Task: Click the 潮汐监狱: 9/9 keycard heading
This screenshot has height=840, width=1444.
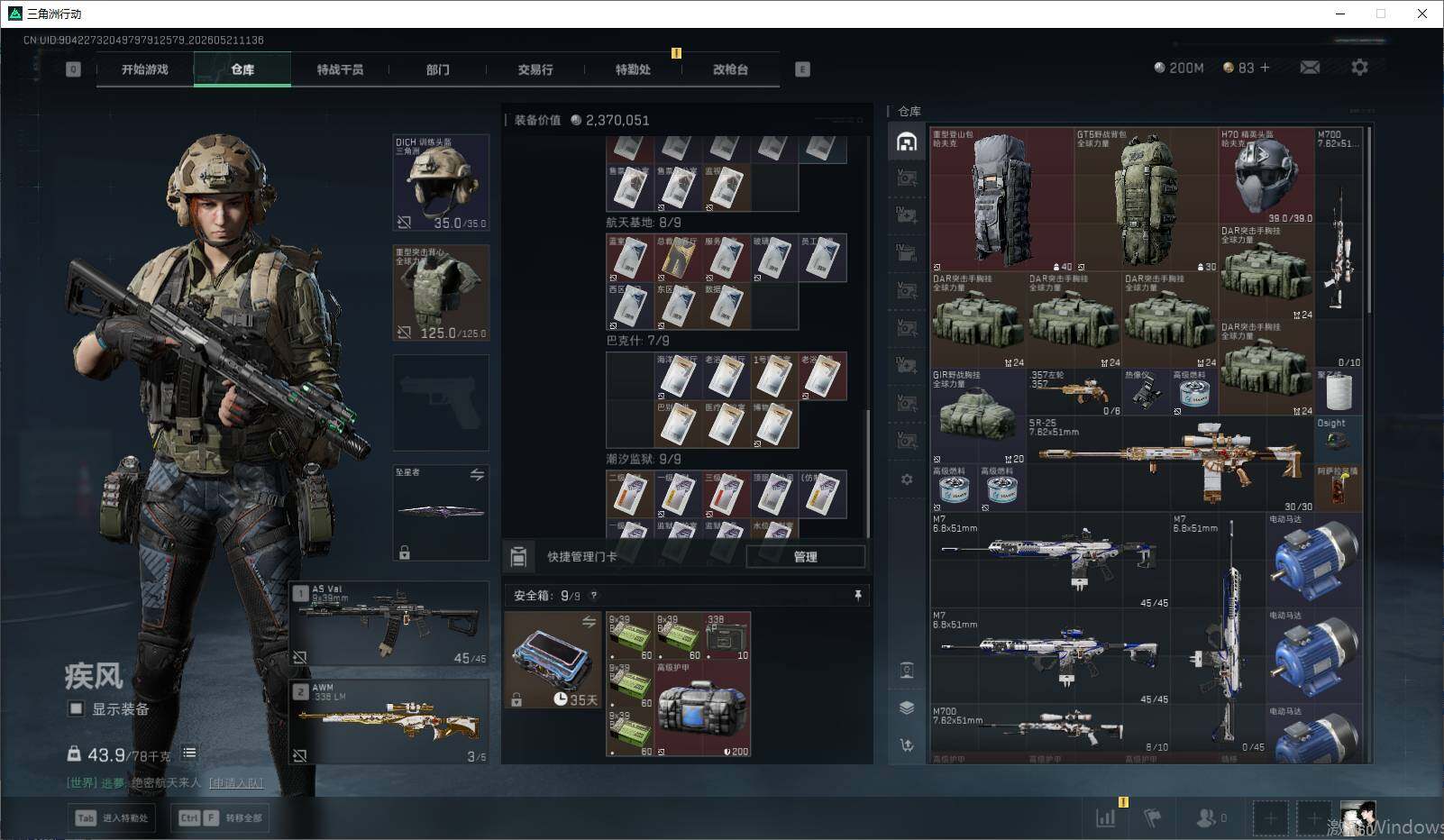Action: [644, 459]
